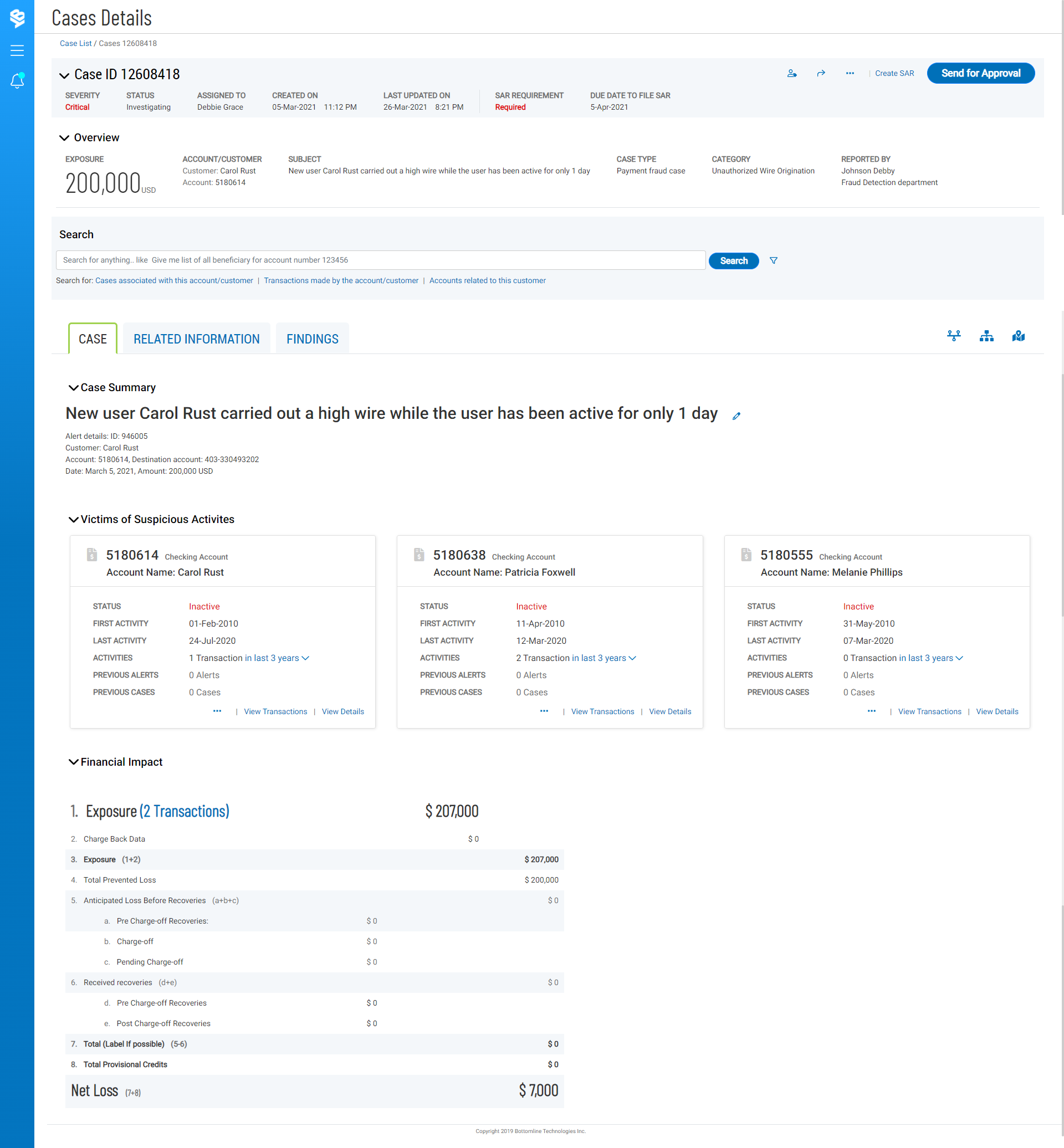Click into the search text field
The width and height of the screenshot is (1064, 1148).
pos(380,260)
